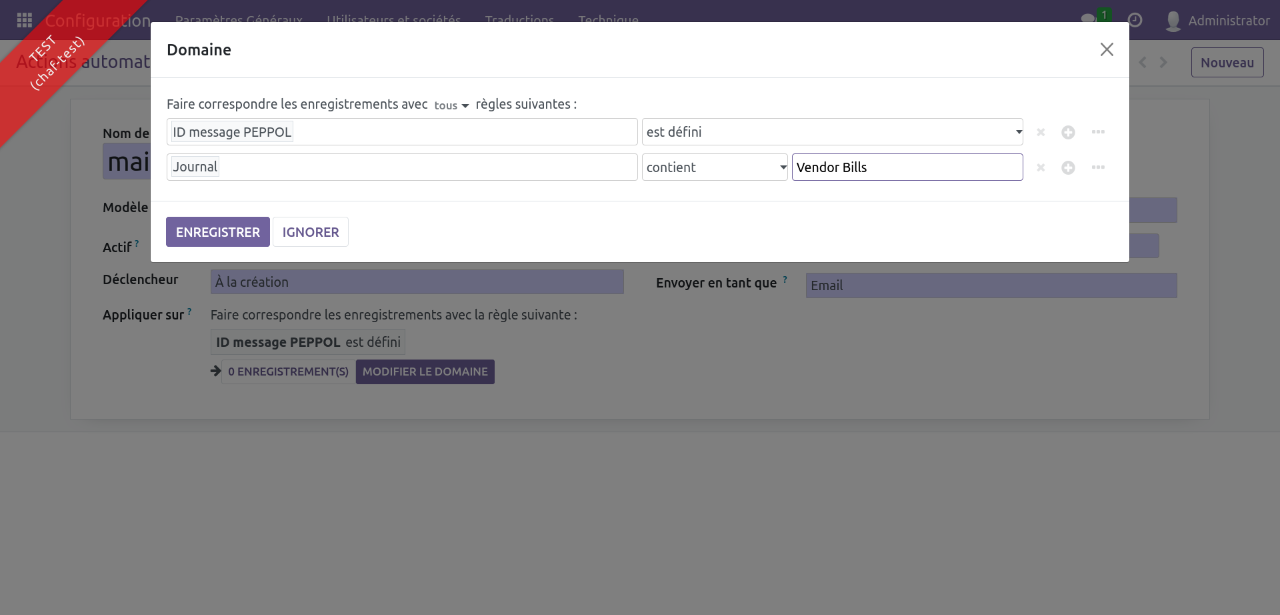Open the Traductions menu
Viewport: 1280px width, 615px height.
tap(519, 20)
